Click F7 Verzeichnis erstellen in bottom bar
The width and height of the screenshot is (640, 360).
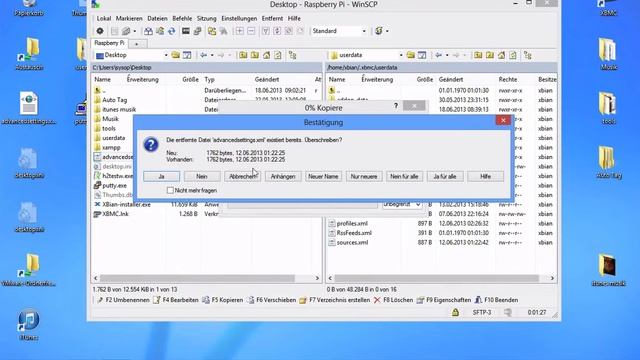[335, 300]
